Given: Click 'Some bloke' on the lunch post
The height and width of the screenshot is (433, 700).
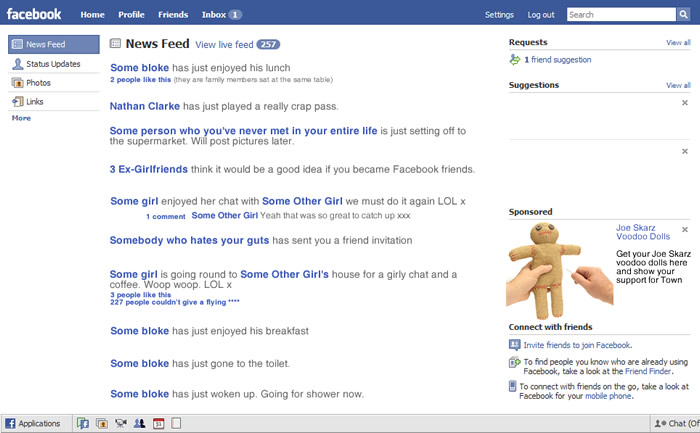Looking at the screenshot, I should (140, 67).
